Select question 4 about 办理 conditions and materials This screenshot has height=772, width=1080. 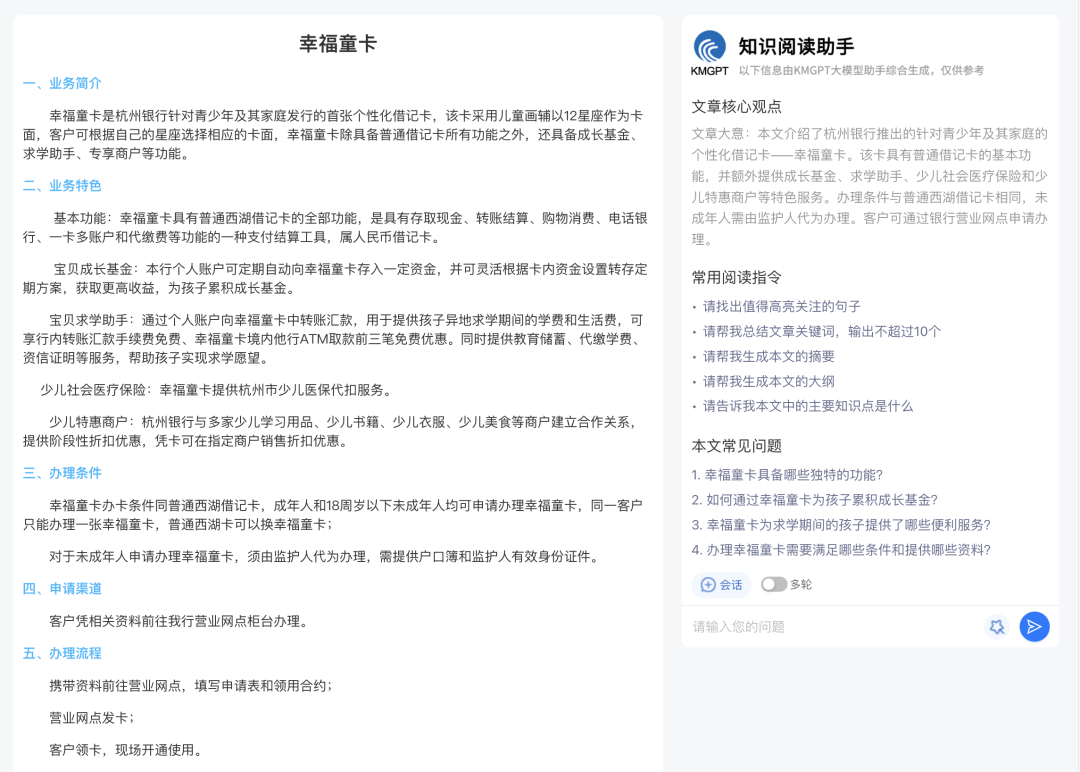[840, 550]
